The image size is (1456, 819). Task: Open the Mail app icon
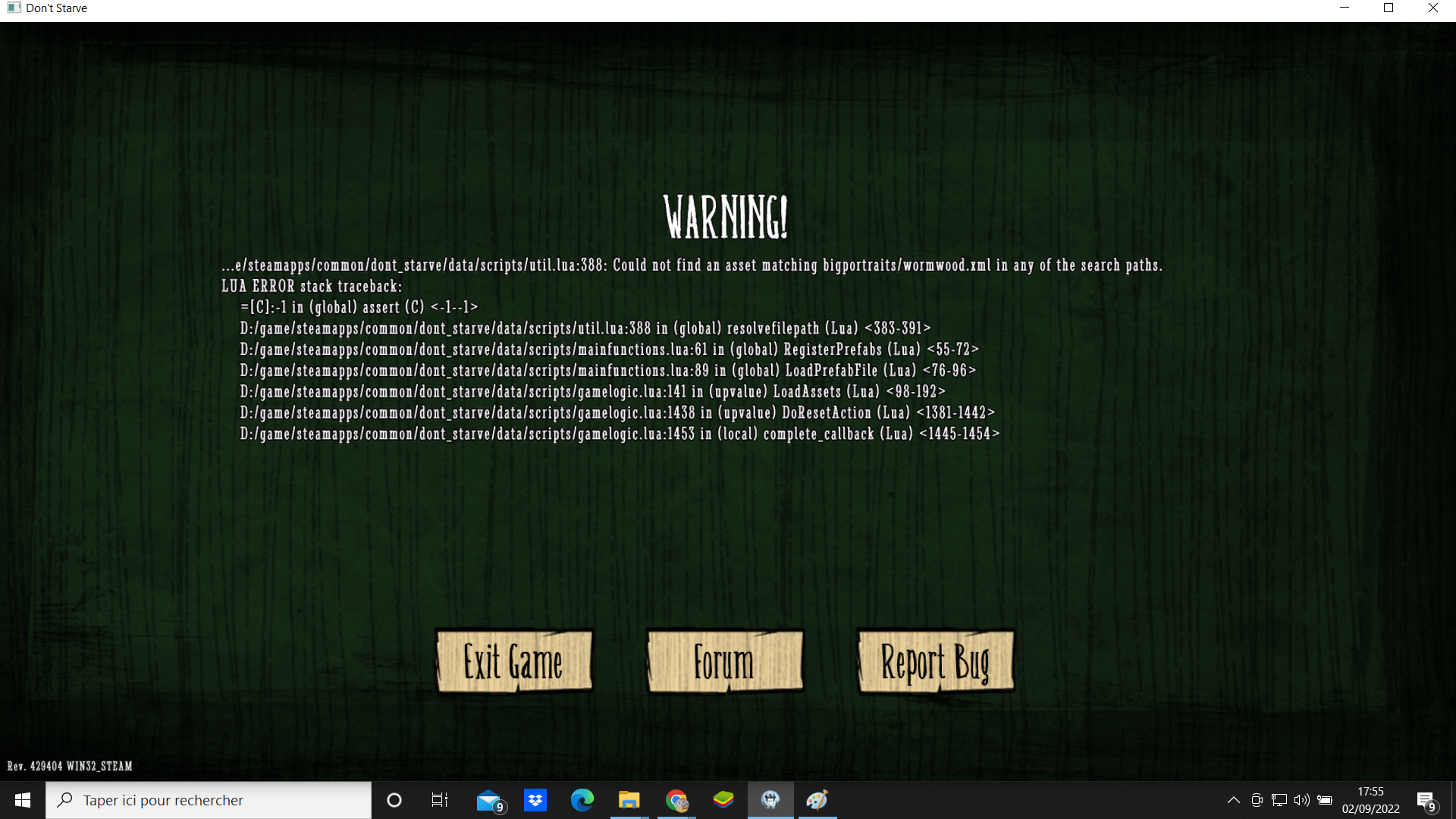point(489,800)
